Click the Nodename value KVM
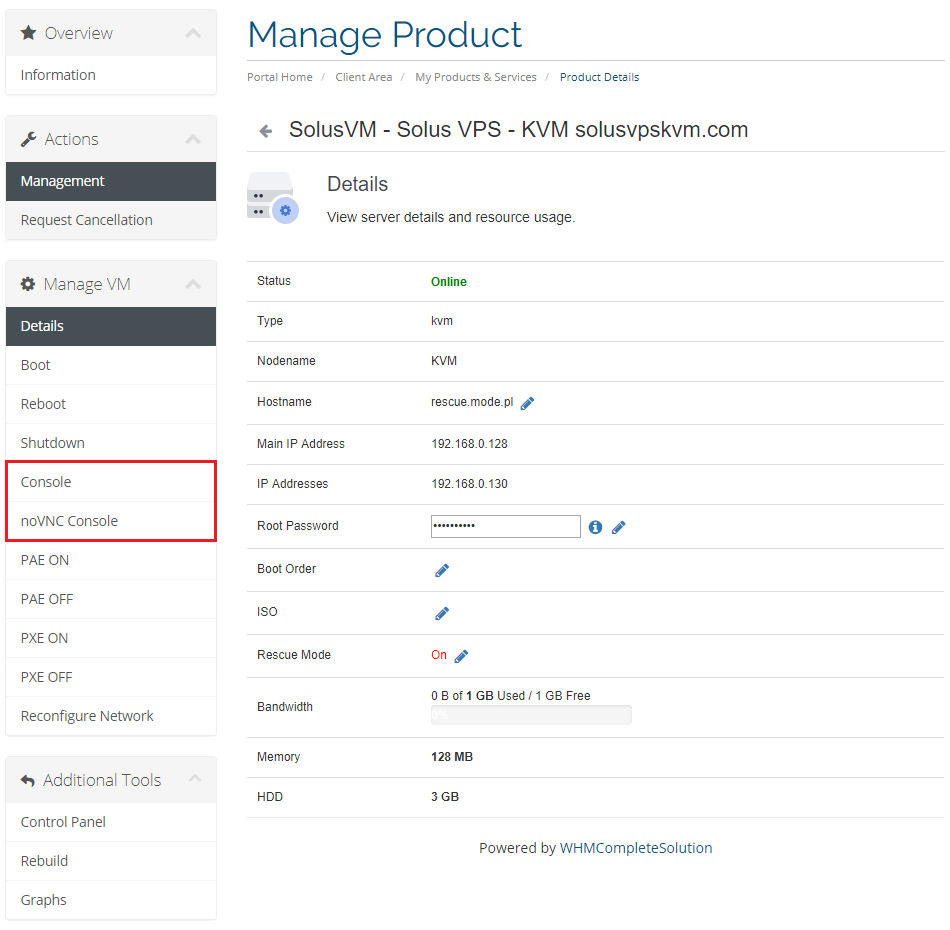Viewport: 950px width, 930px height. (444, 361)
